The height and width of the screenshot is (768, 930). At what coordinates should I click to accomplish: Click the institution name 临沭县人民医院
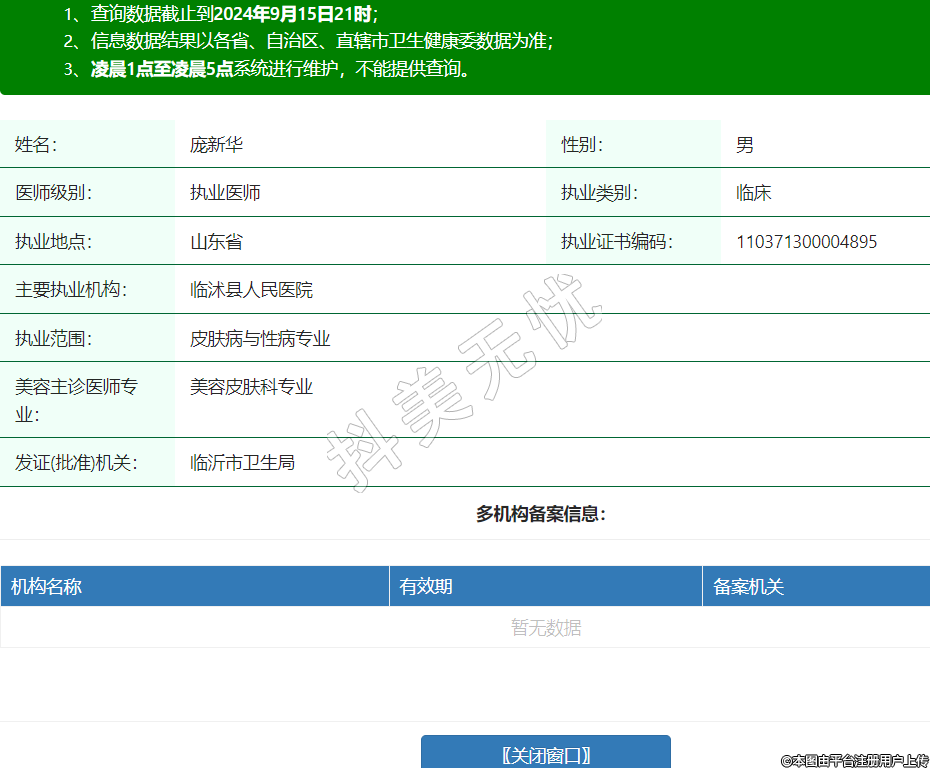click(x=251, y=290)
